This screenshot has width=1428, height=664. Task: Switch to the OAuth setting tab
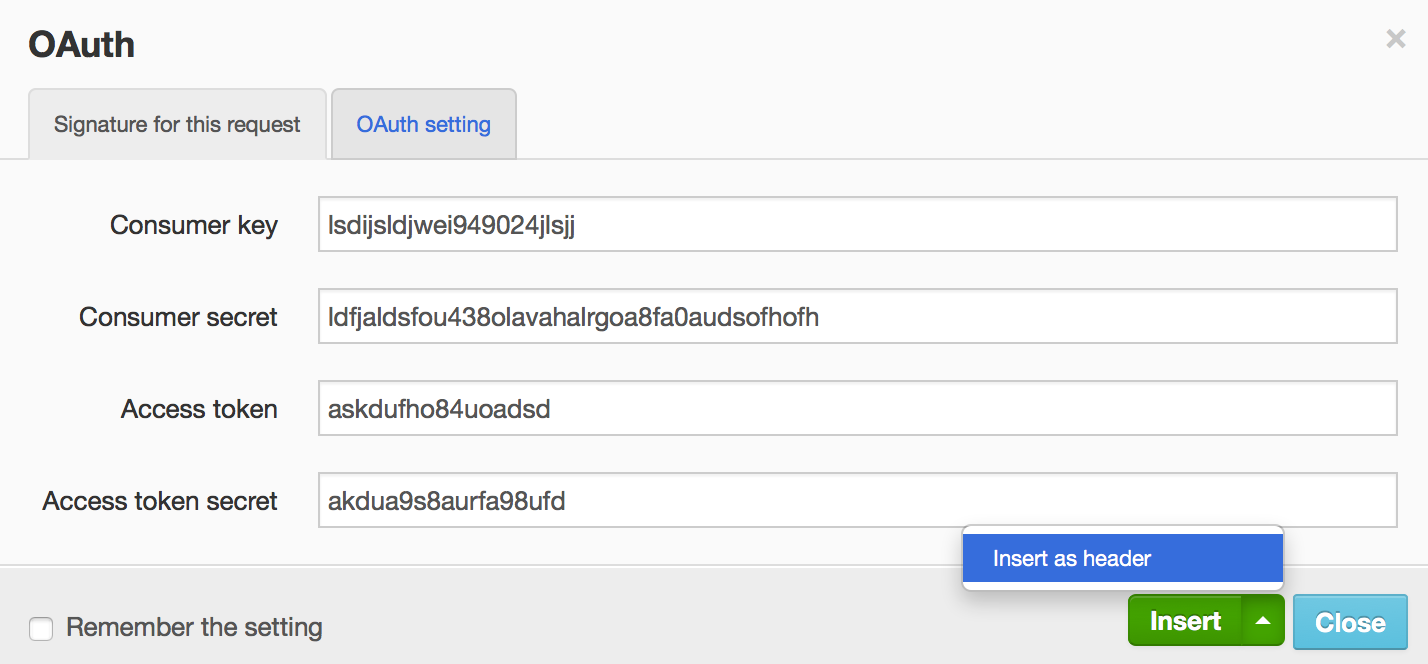(424, 125)
